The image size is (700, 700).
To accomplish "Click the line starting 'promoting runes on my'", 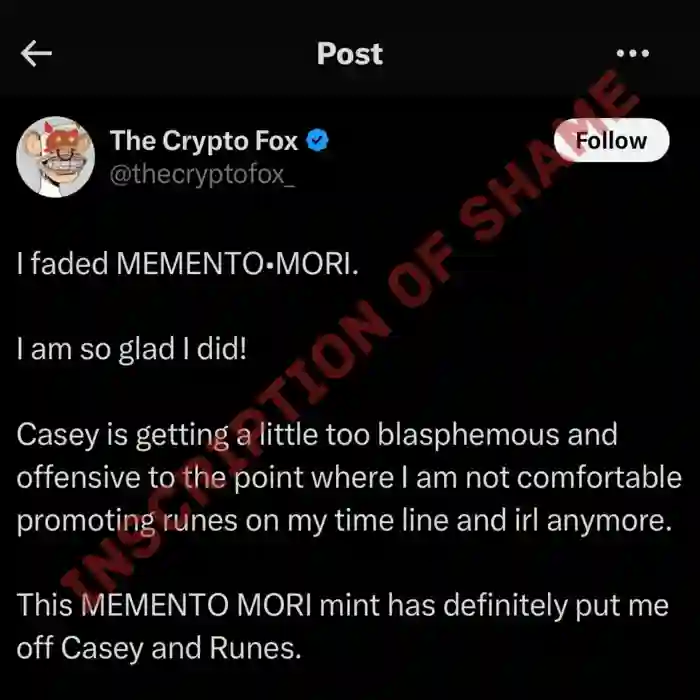I will 344,521.
